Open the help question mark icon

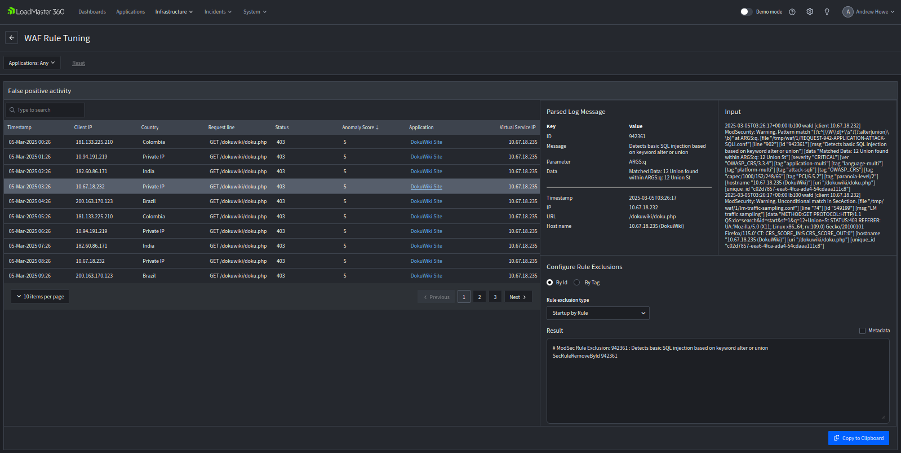click(793, 12)
